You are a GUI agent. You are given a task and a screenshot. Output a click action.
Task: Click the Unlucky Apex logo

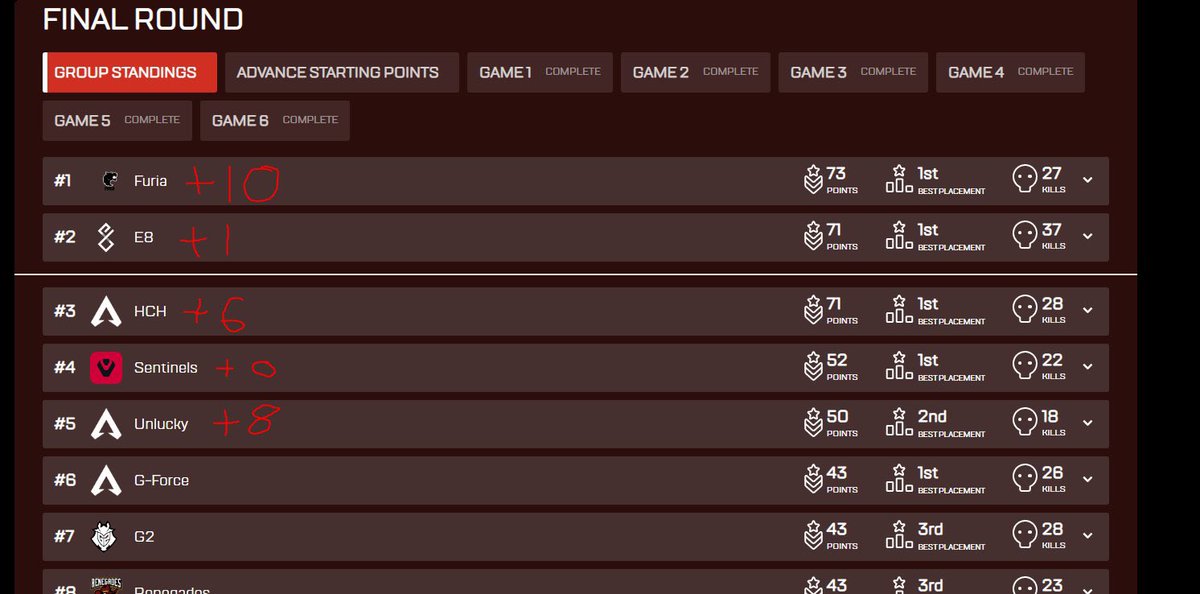point(107,424)
